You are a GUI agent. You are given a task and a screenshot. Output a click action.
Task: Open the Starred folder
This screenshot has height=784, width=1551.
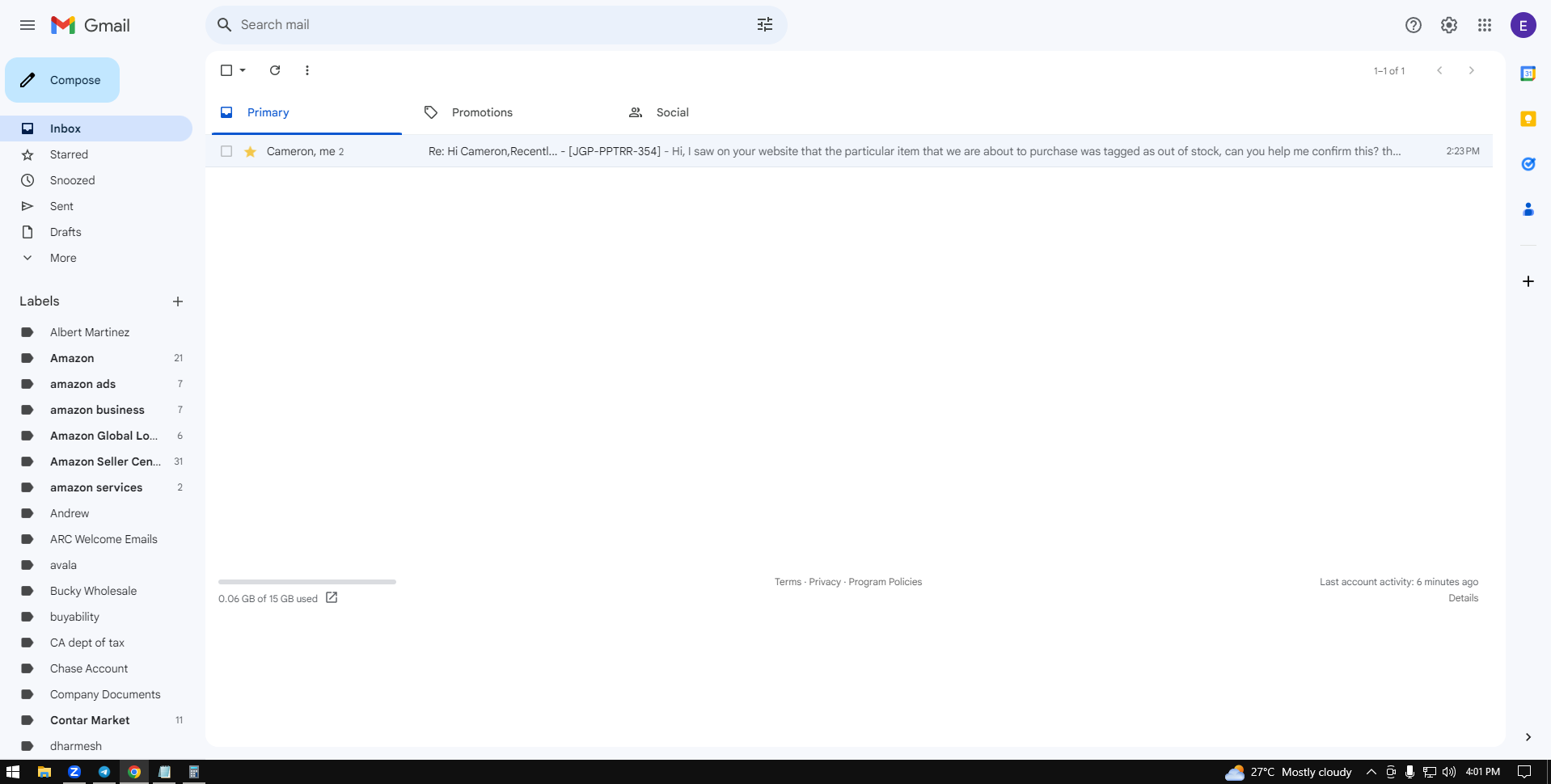coord(96,154)
